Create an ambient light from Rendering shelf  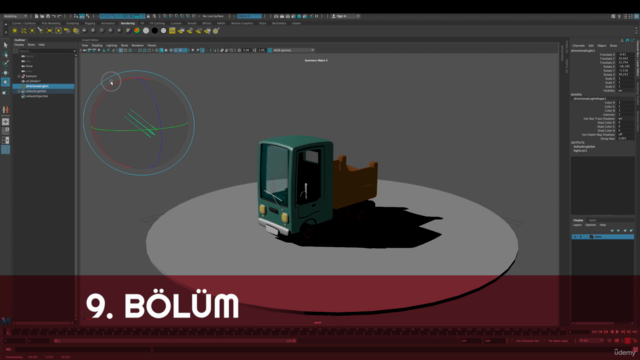point(15,31)
